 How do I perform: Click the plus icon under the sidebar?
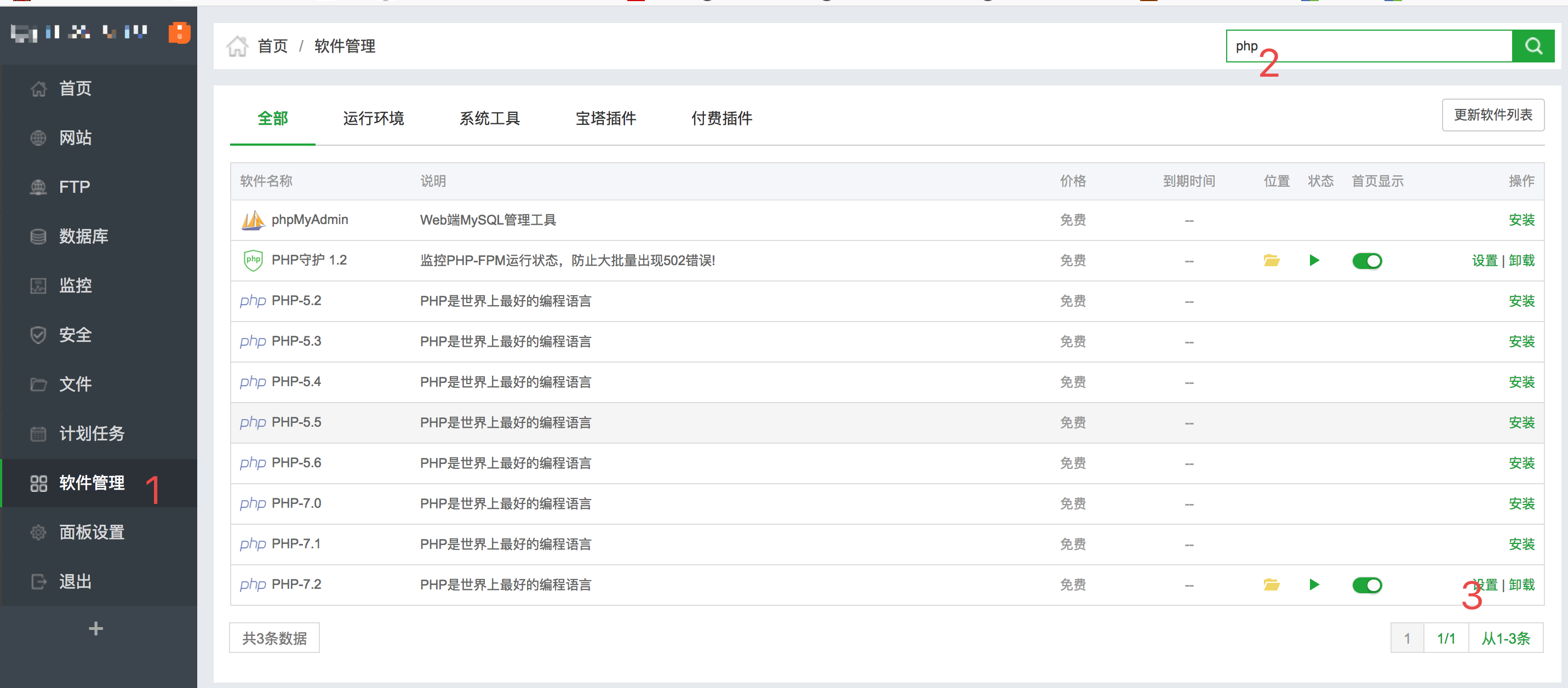point(95,628)
